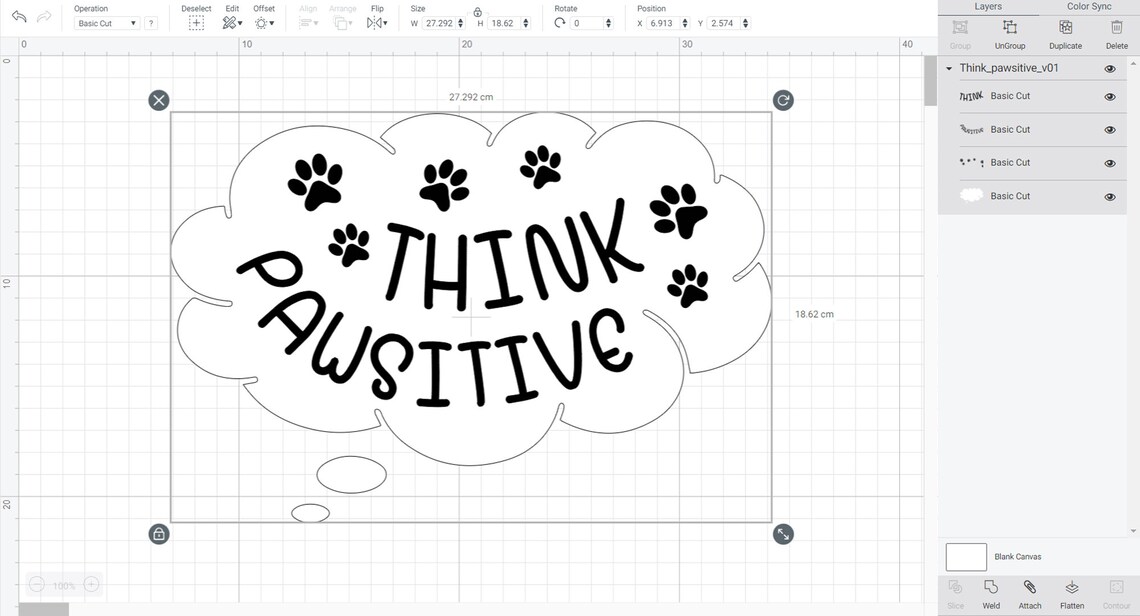
Task: Open the operation help with the question mark button
Action: (x=151, y=22)
